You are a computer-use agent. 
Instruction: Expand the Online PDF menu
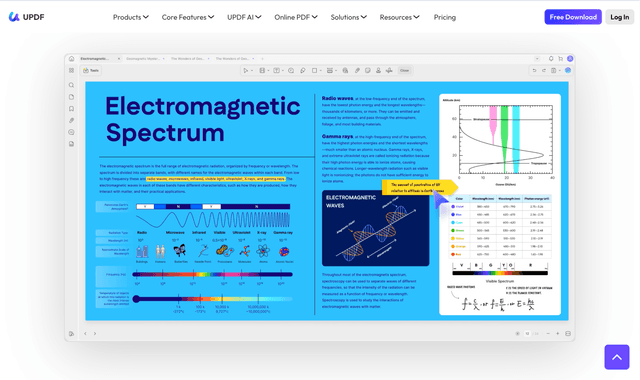pyautogui.click(x=296, y=17)
